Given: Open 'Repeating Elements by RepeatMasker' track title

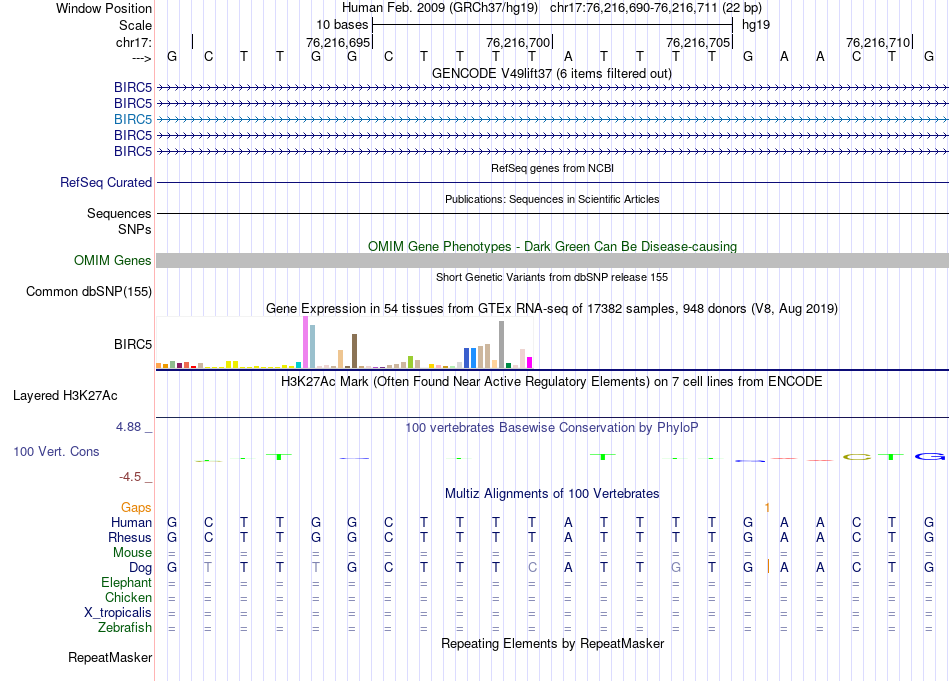Looking at the screenshot, I should (552, 643).
